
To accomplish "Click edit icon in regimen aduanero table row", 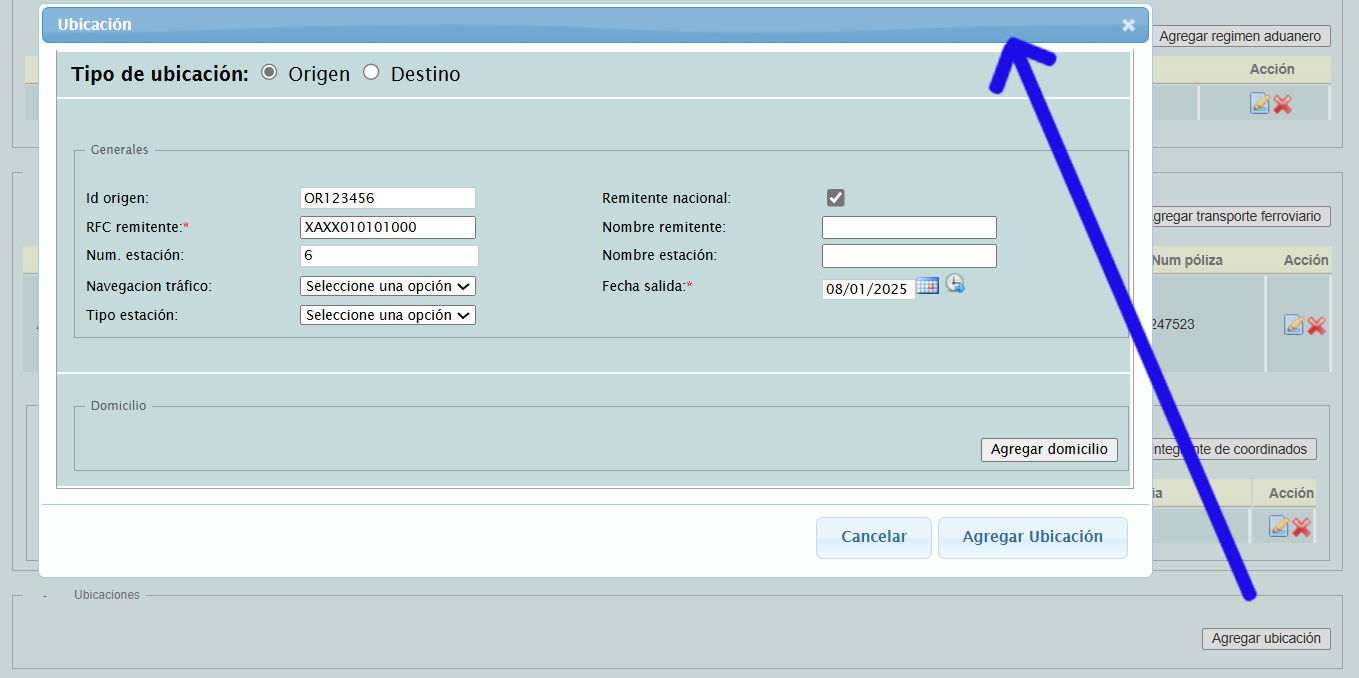I will pos(1259,103).
